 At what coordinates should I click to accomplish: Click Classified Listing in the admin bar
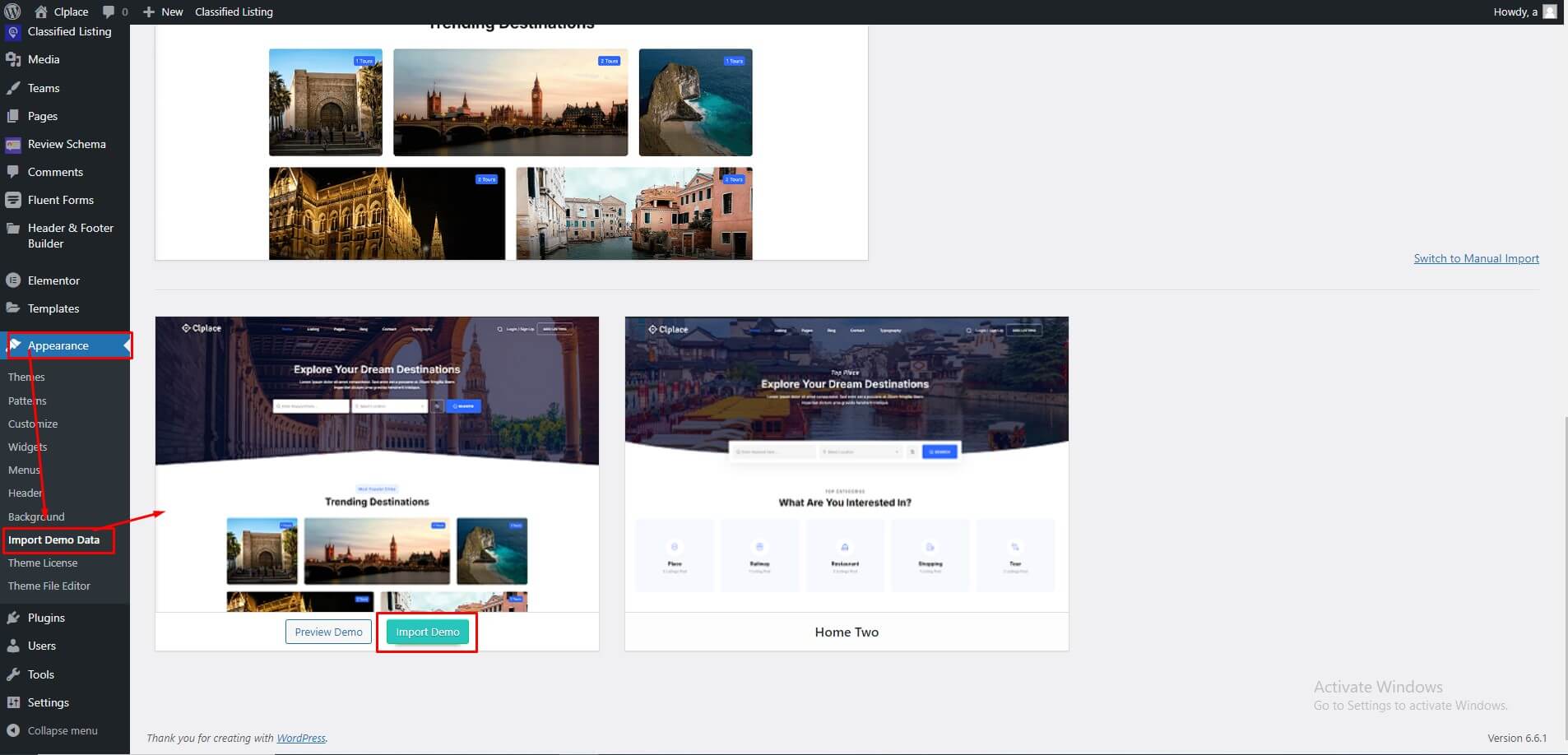234,12
